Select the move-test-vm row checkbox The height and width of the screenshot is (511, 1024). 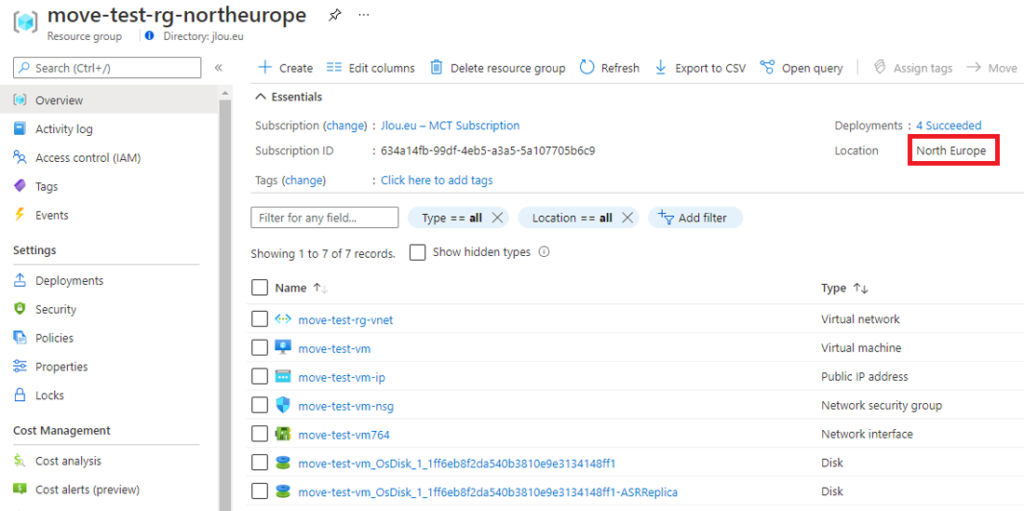pyautogui.click(x=259, y=348)
